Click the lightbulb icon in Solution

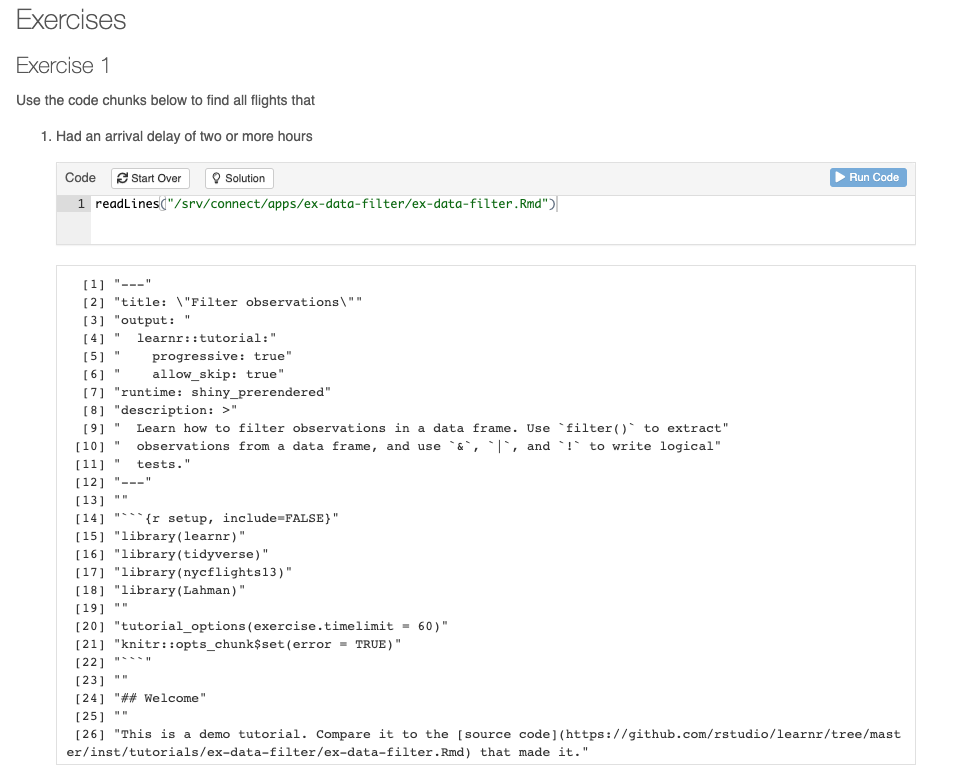216,178
